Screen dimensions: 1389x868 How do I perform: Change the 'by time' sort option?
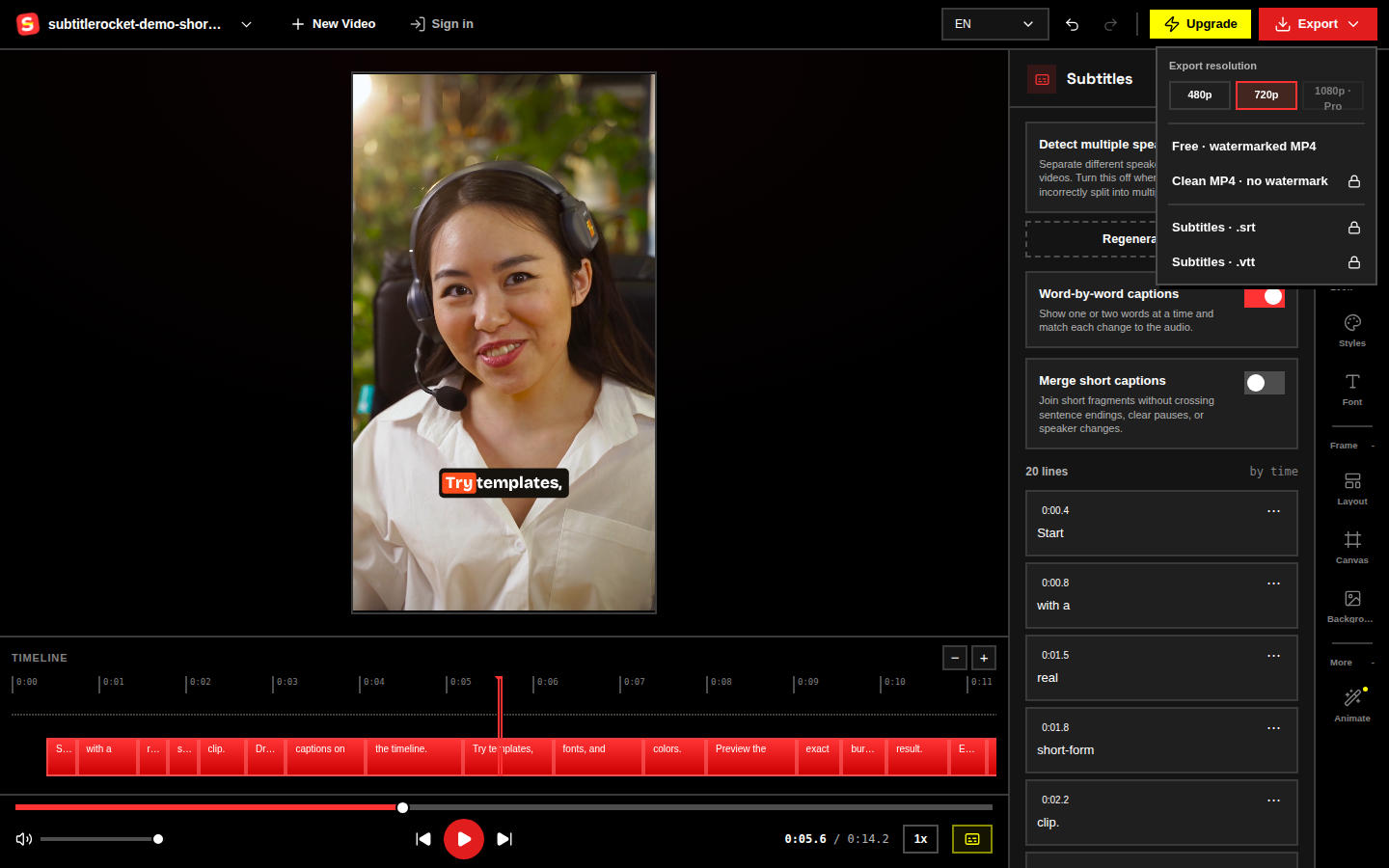tap(1273, 472)
